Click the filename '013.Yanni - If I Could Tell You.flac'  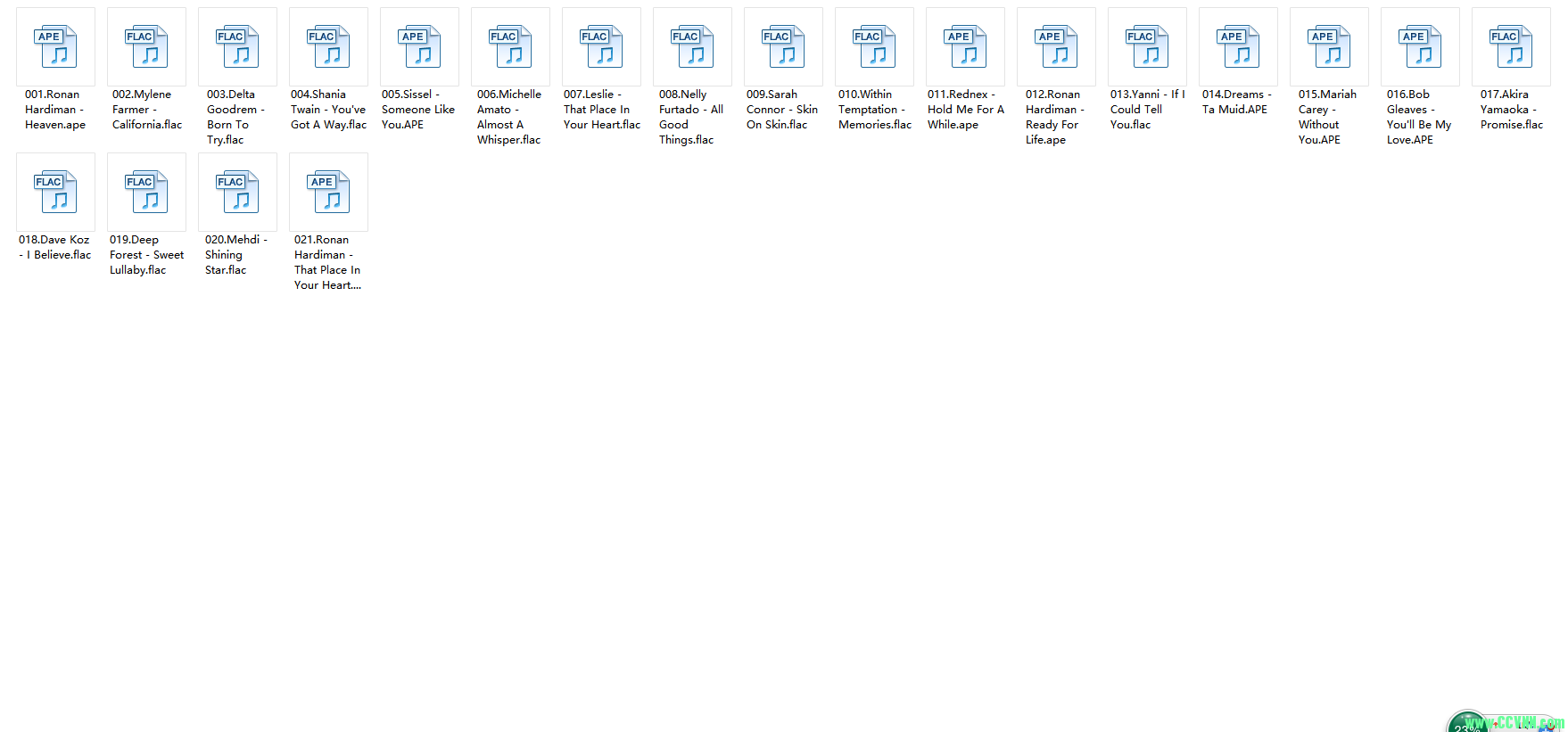pyautogui.click(x=1148, y=110)
